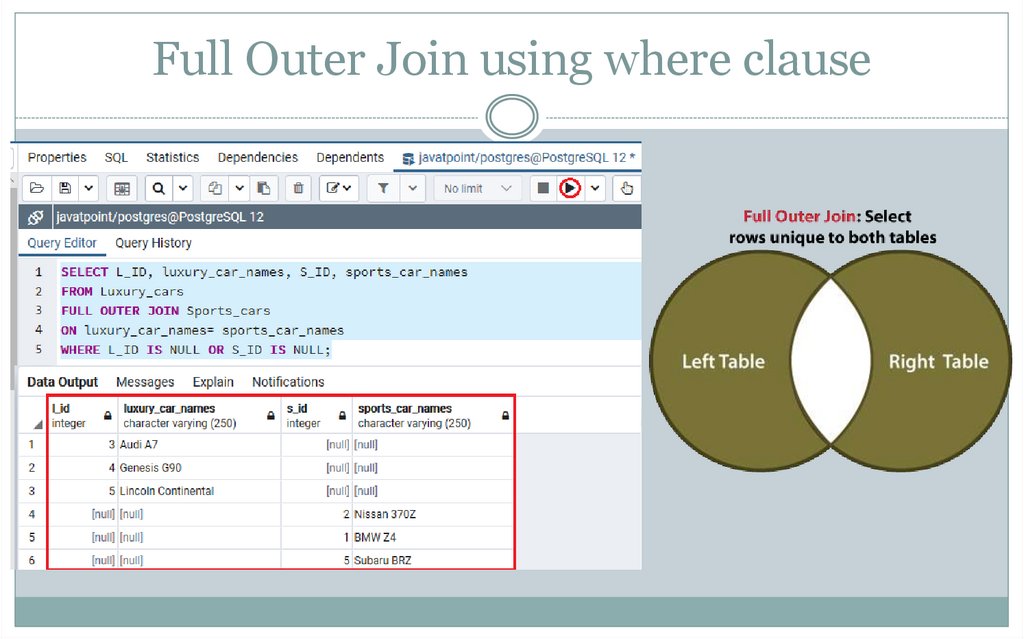1024x639 pixels.
Task: Click the lock icon on the l_id column
Action: click(x=107, y=414)
